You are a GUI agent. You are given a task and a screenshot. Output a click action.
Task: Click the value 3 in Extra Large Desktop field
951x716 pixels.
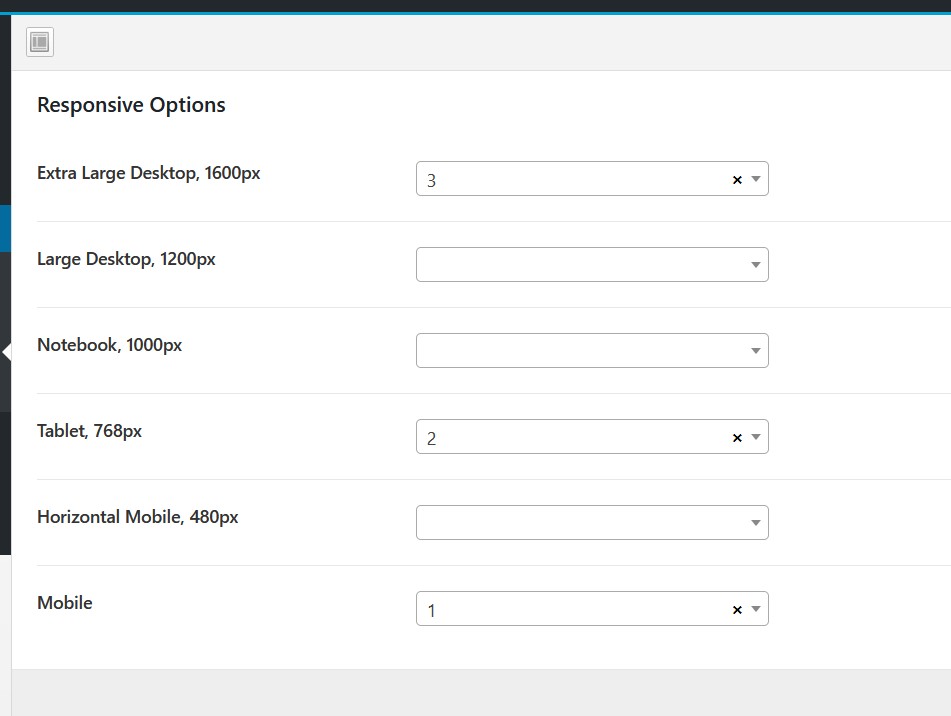[431, 181]
